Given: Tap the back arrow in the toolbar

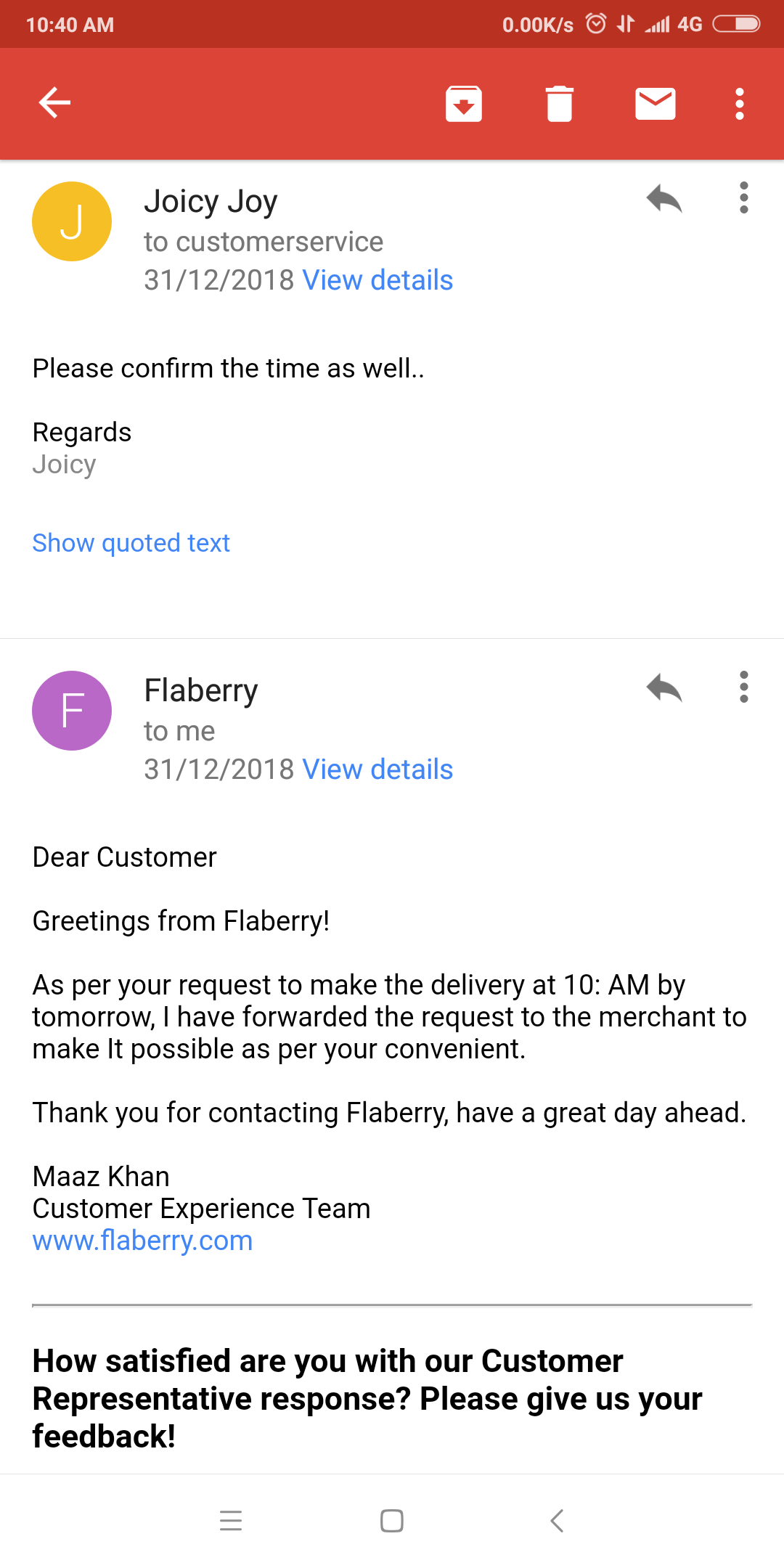Looking at the screenshot, I should point(54,102).
